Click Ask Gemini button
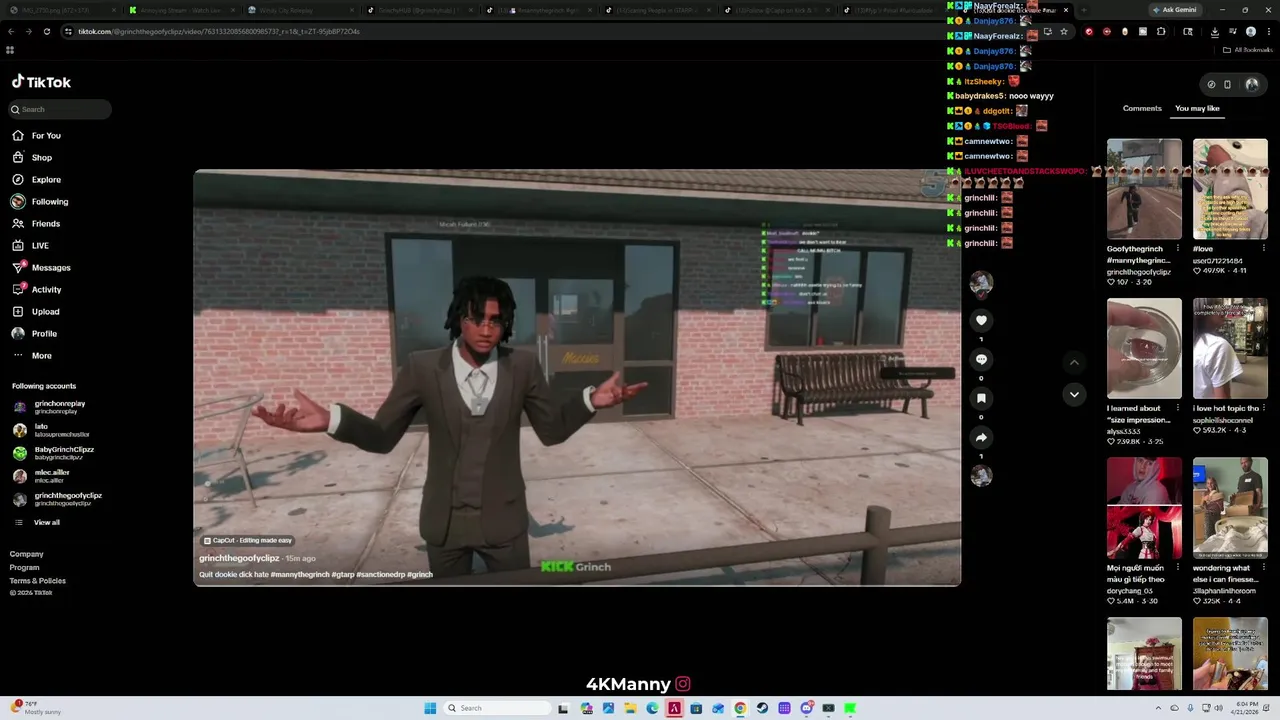 pyautogui.click(x=1174, y=10)
